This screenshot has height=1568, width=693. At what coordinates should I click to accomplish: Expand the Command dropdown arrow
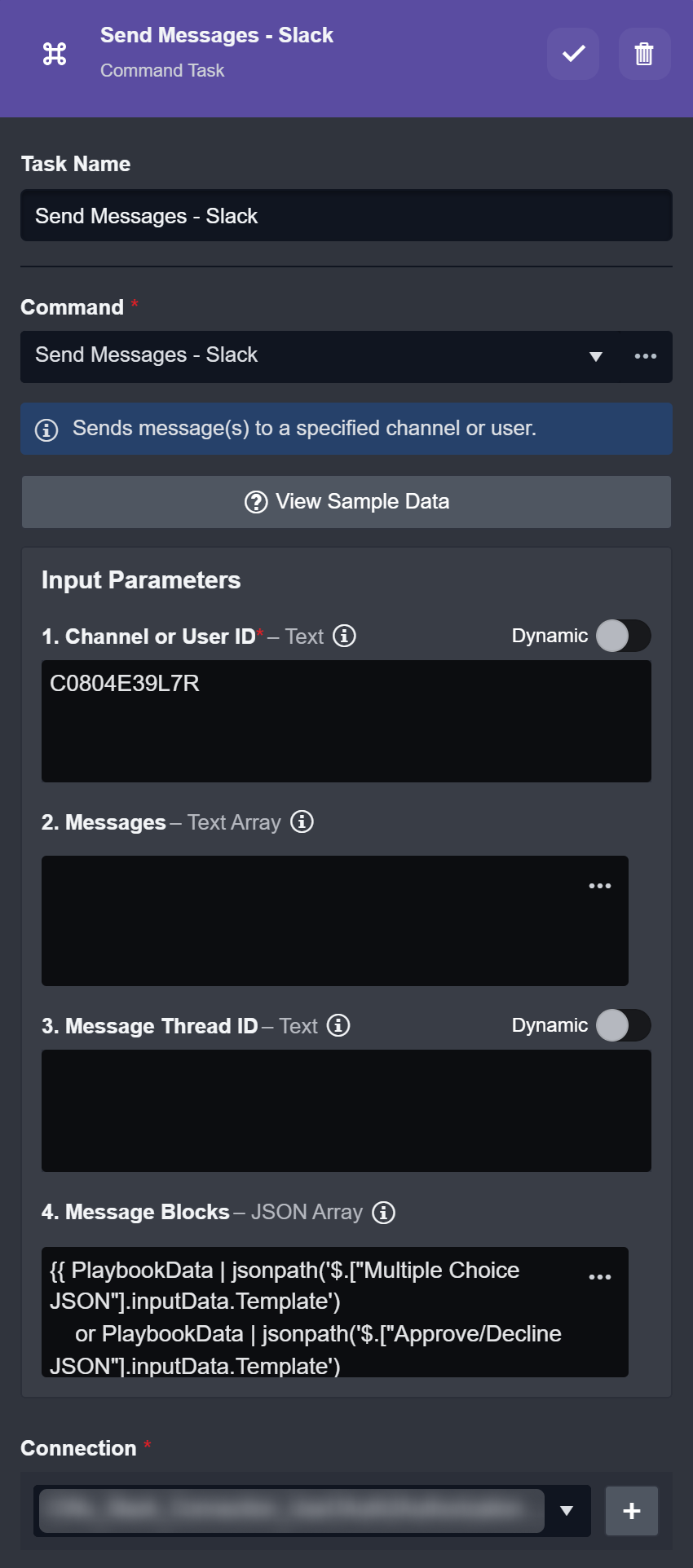coord(596,356)
